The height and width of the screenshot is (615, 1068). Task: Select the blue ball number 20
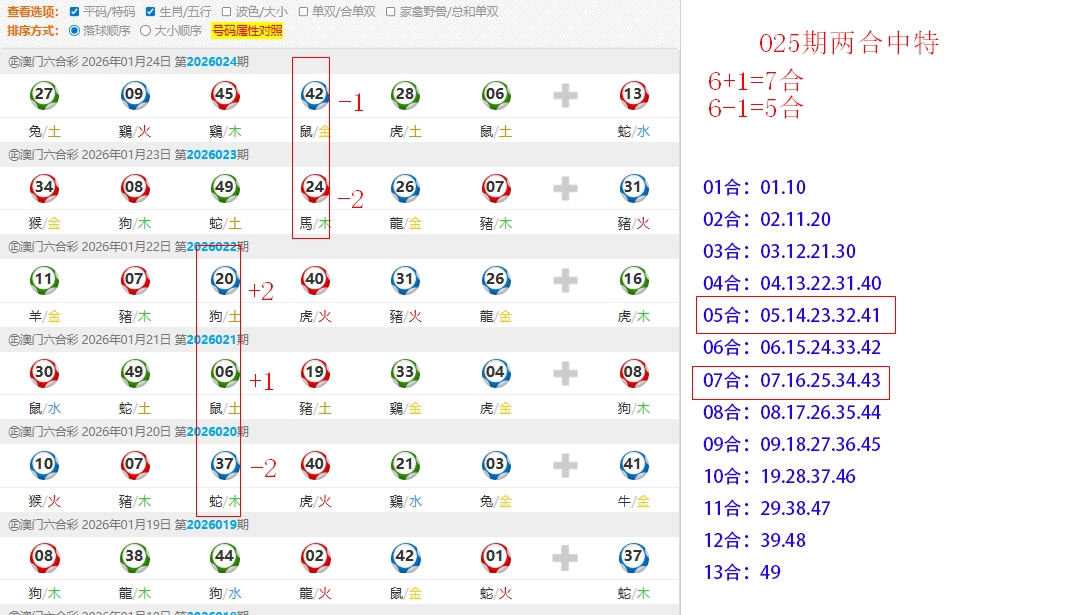pyautogui.click(x=225, y=281)
